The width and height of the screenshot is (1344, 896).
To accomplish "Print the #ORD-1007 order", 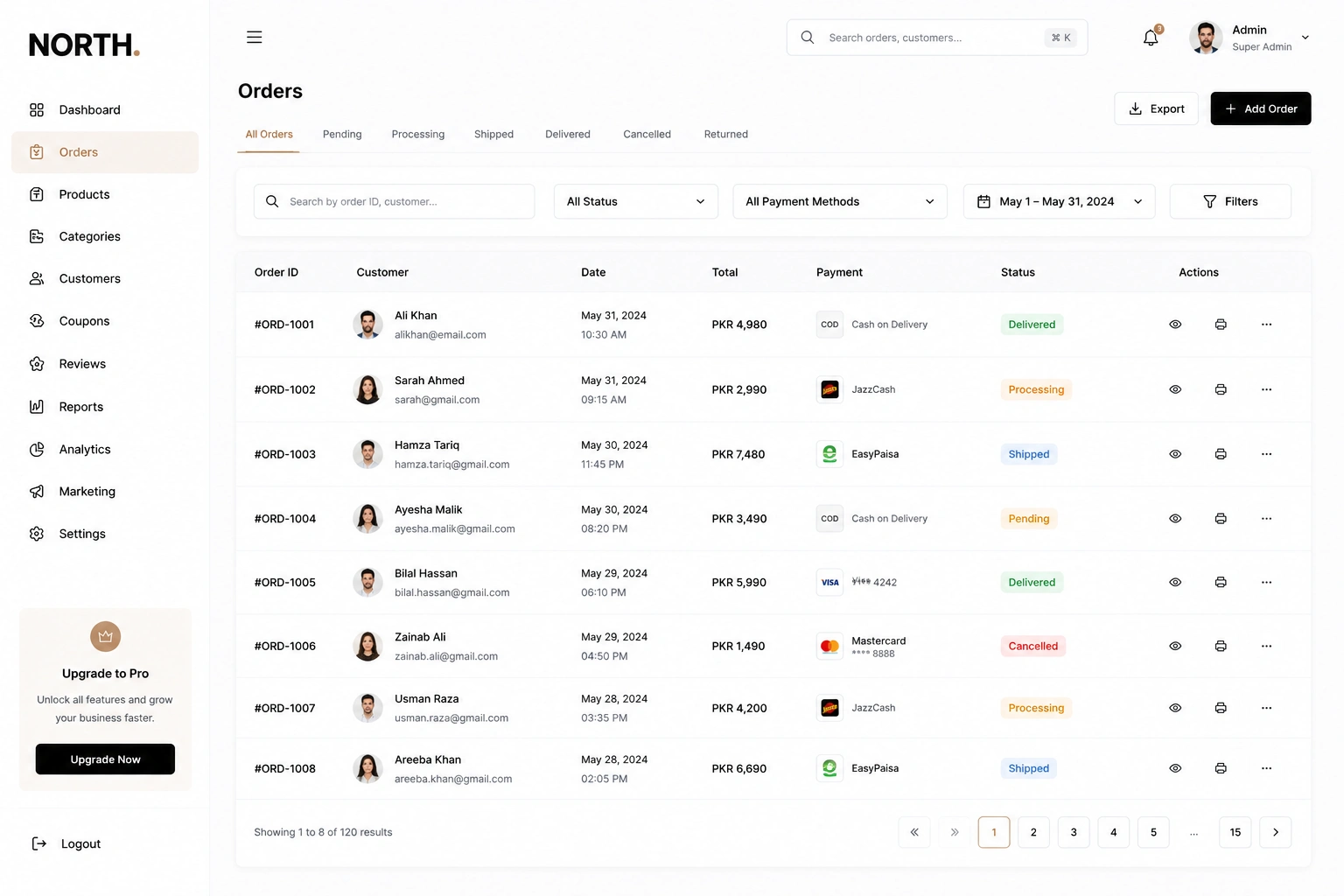I will [x=1221, y=708].
